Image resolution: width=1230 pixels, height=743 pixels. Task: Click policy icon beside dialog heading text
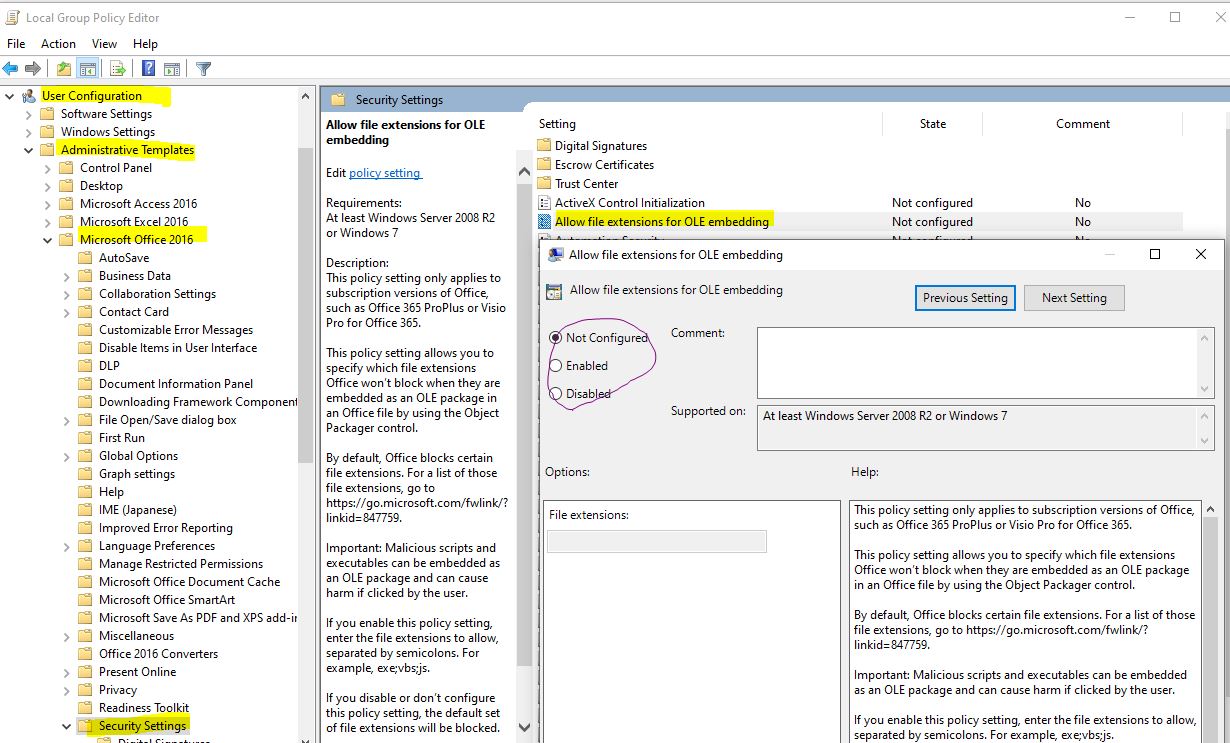pyautogui.click(x=554, y=292)
